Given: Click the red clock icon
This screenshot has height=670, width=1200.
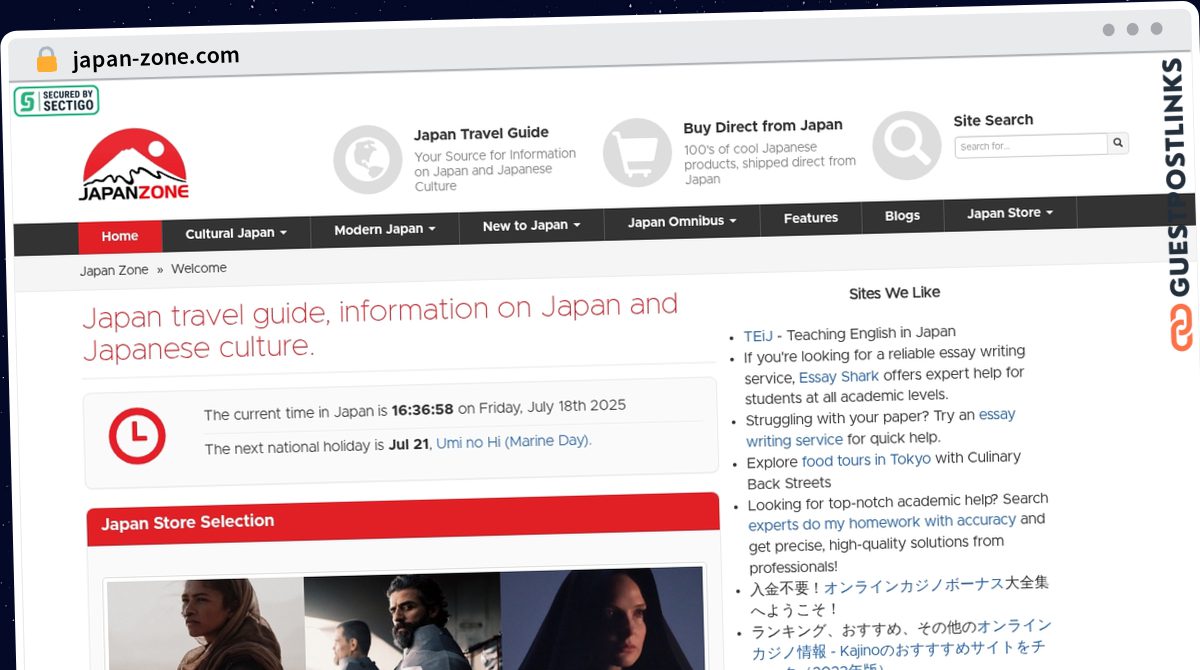Looking at the screenshot, I should point(137,436).
